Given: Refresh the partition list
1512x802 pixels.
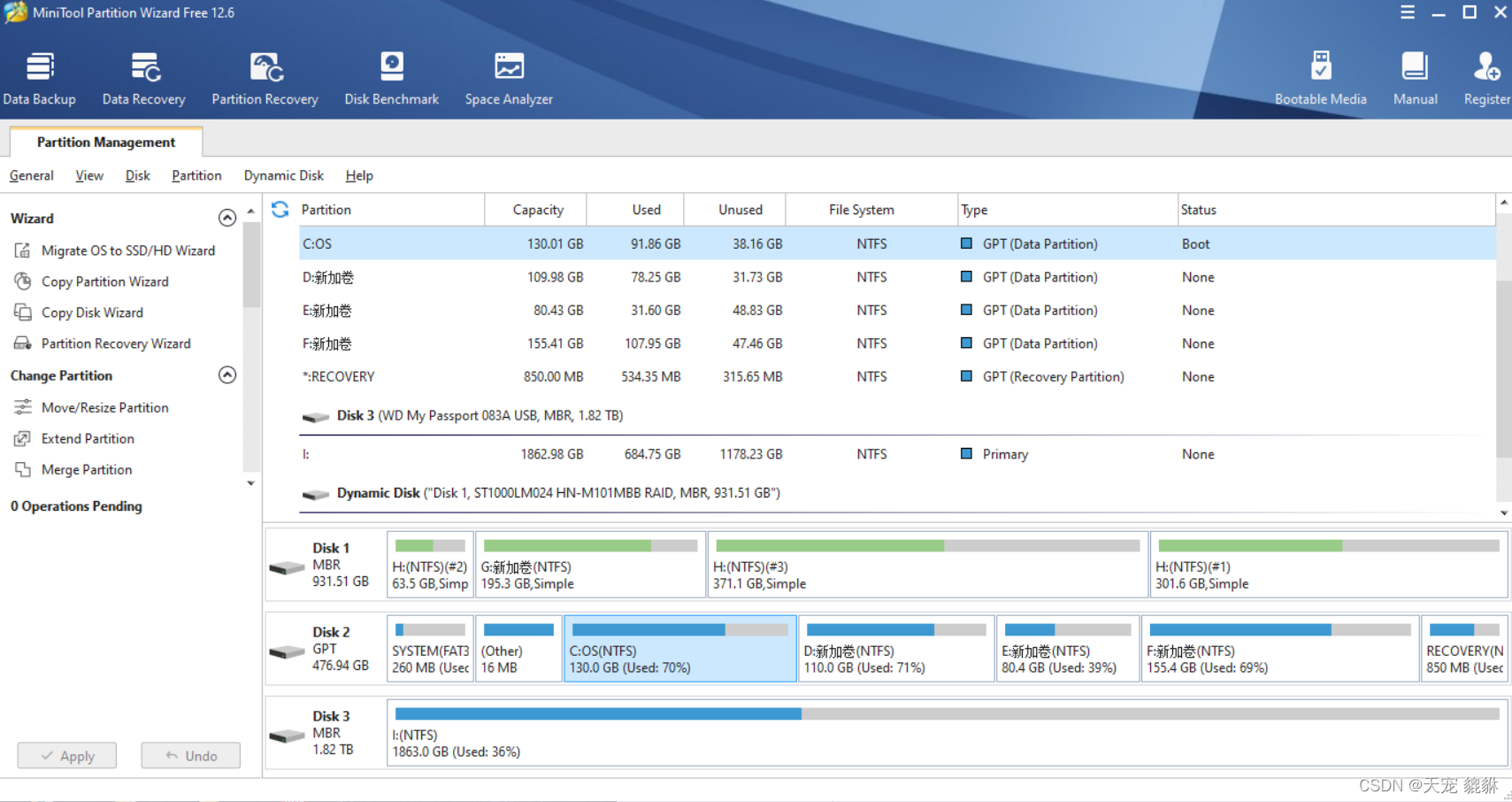Looking at the screenshot, I should [280, 209].
